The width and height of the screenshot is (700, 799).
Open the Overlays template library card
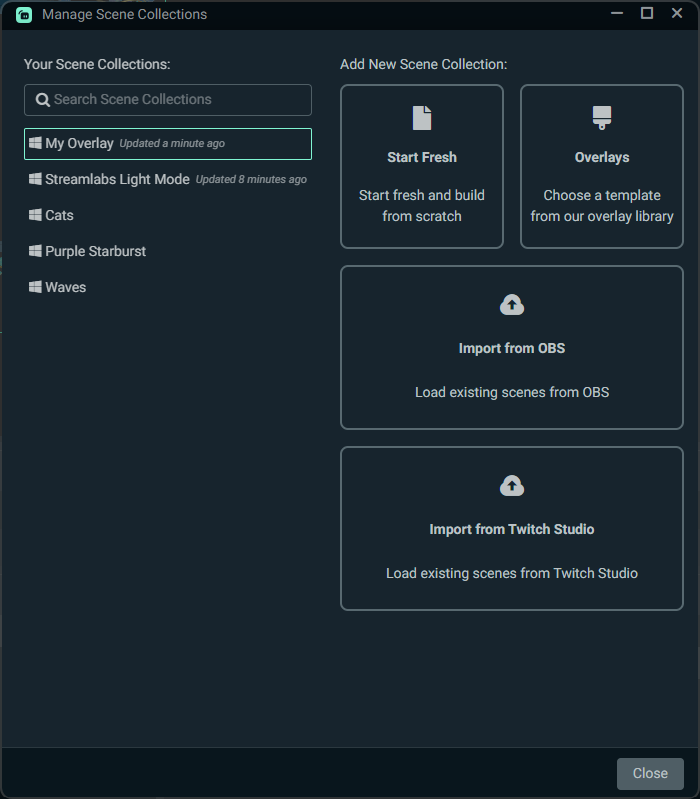click(x=602, y=167)
